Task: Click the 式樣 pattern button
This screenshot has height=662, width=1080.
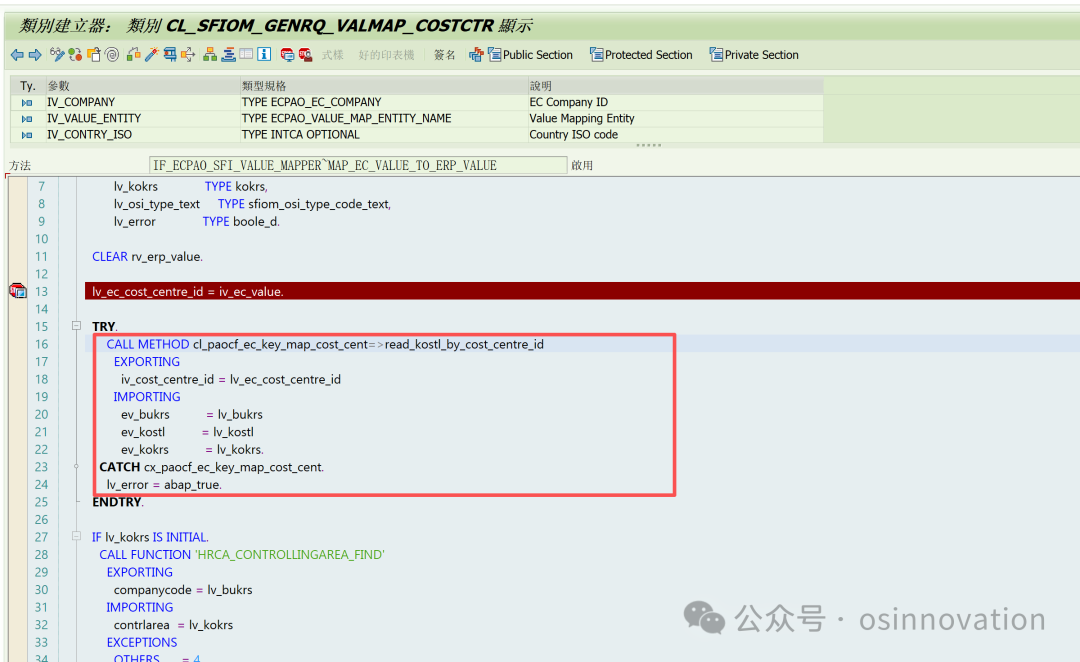Action: (x=333, y=55)
